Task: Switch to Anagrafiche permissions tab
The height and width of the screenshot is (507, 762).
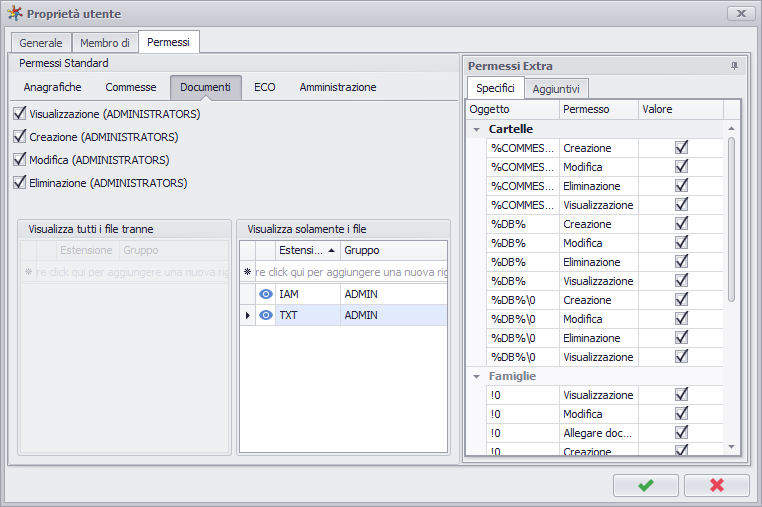Action: (52, 87)
